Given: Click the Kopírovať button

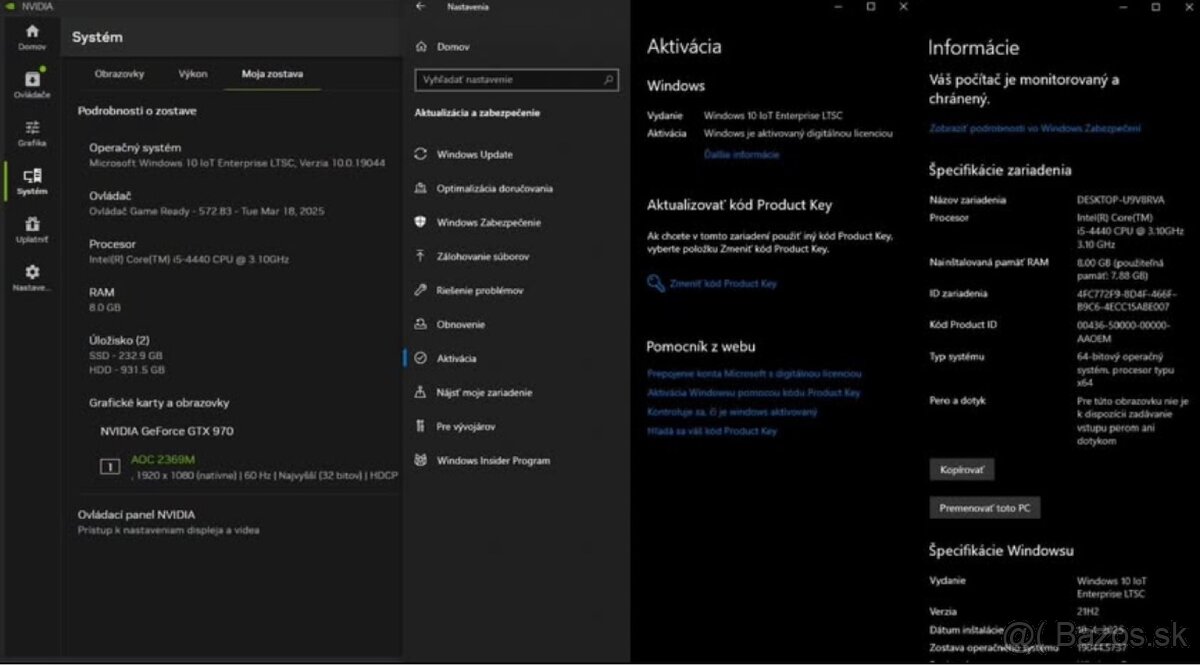Looking at the screenshot, I should 961,469.
